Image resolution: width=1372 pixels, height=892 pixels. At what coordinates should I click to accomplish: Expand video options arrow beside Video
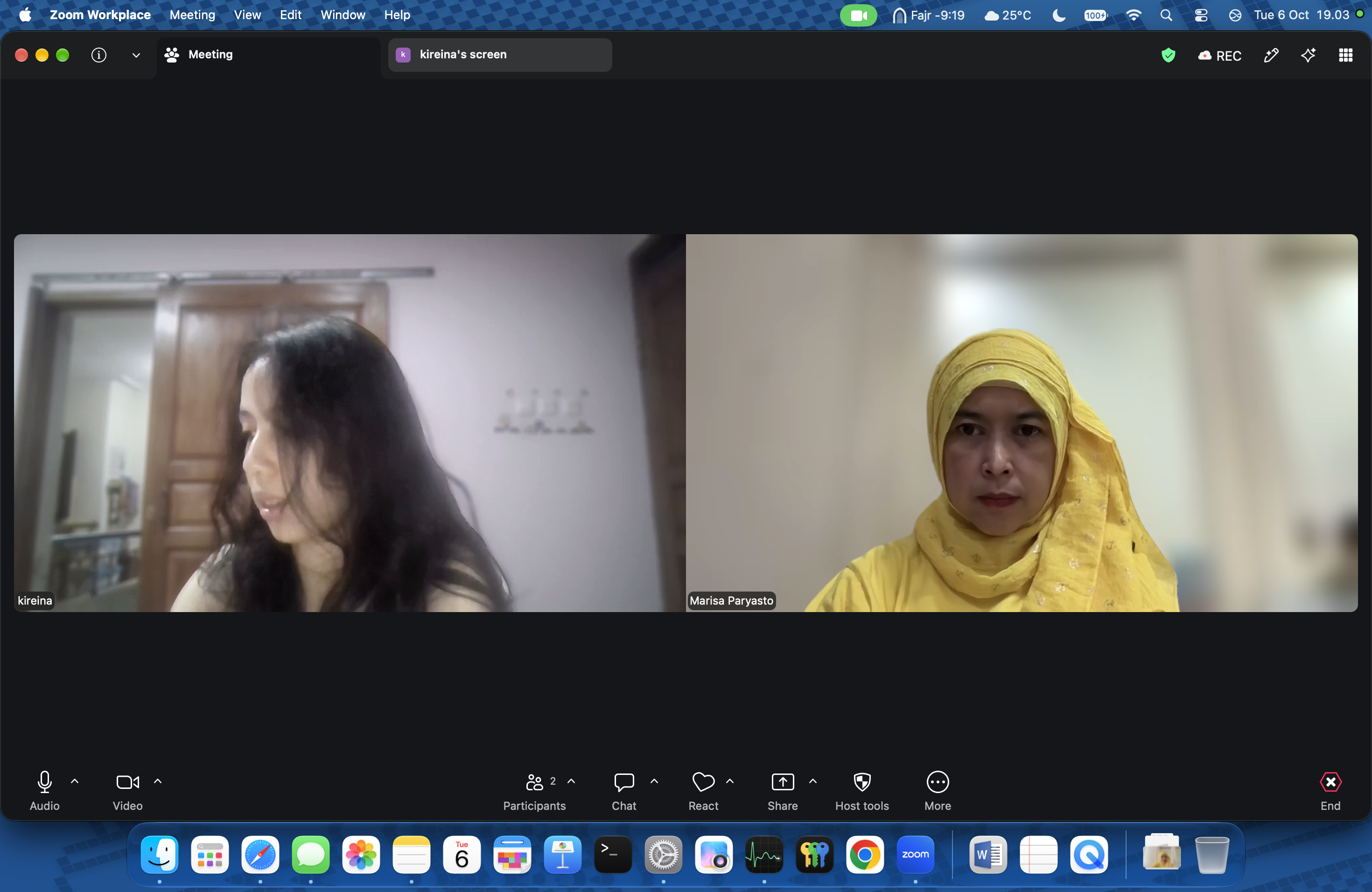(x=157, y=781)
